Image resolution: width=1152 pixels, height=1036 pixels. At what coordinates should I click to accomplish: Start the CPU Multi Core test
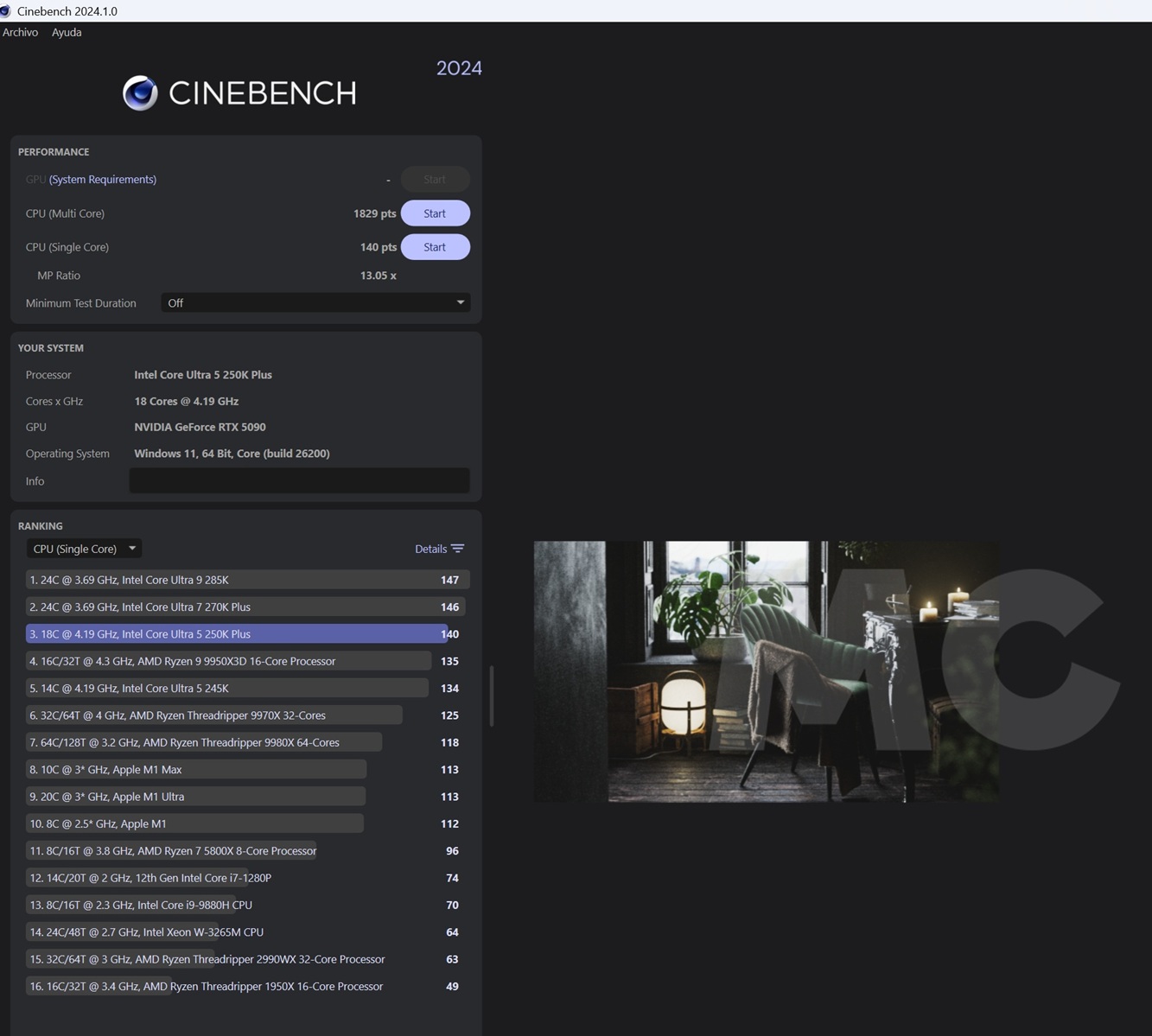(x=435, y=213)
